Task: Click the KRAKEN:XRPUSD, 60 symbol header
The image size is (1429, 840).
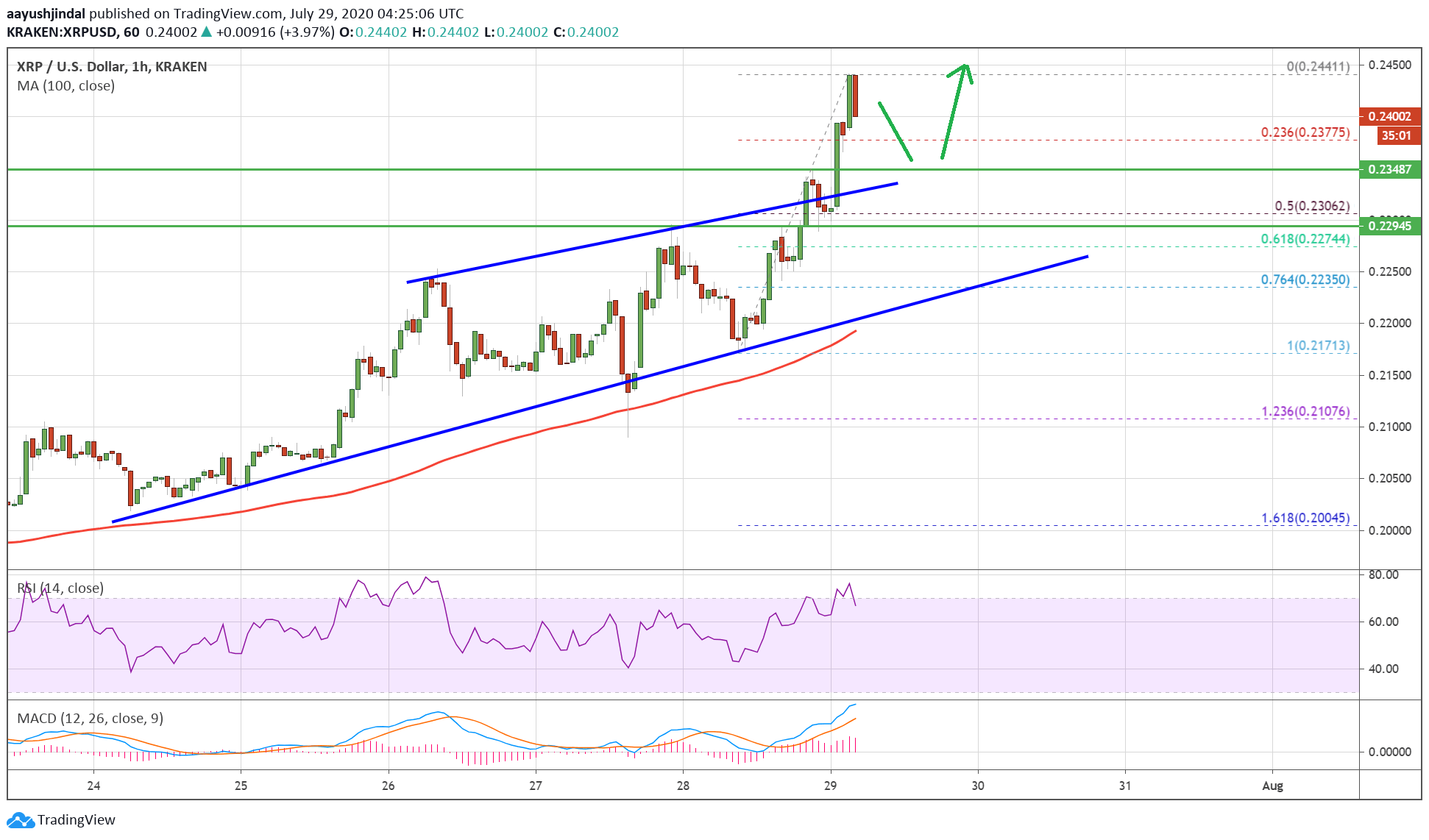Action: click(x=73, y=33)
